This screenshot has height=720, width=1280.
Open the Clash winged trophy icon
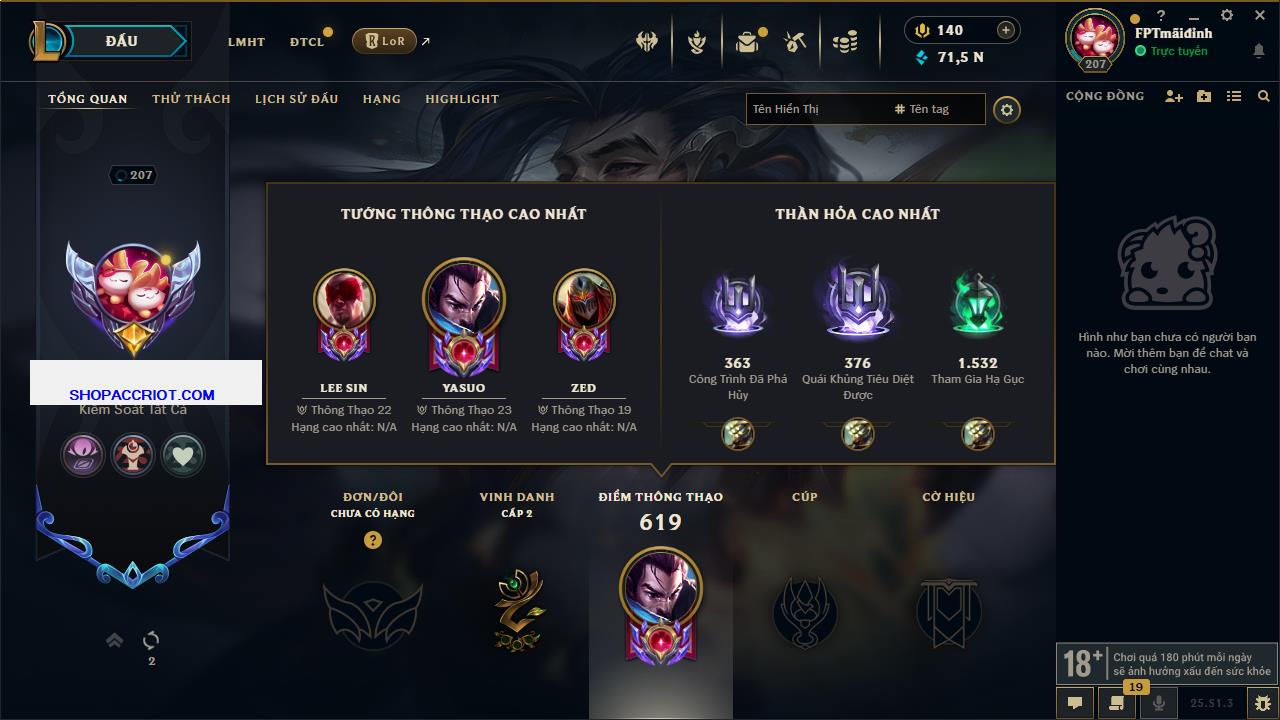[647, 42]
